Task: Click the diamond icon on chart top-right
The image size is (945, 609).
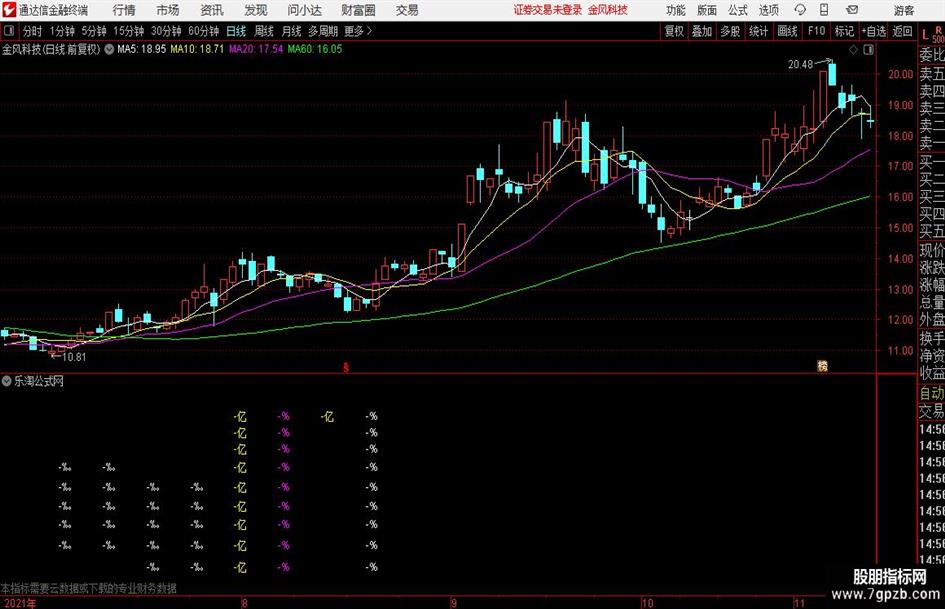Action: (x=853, y=50)
